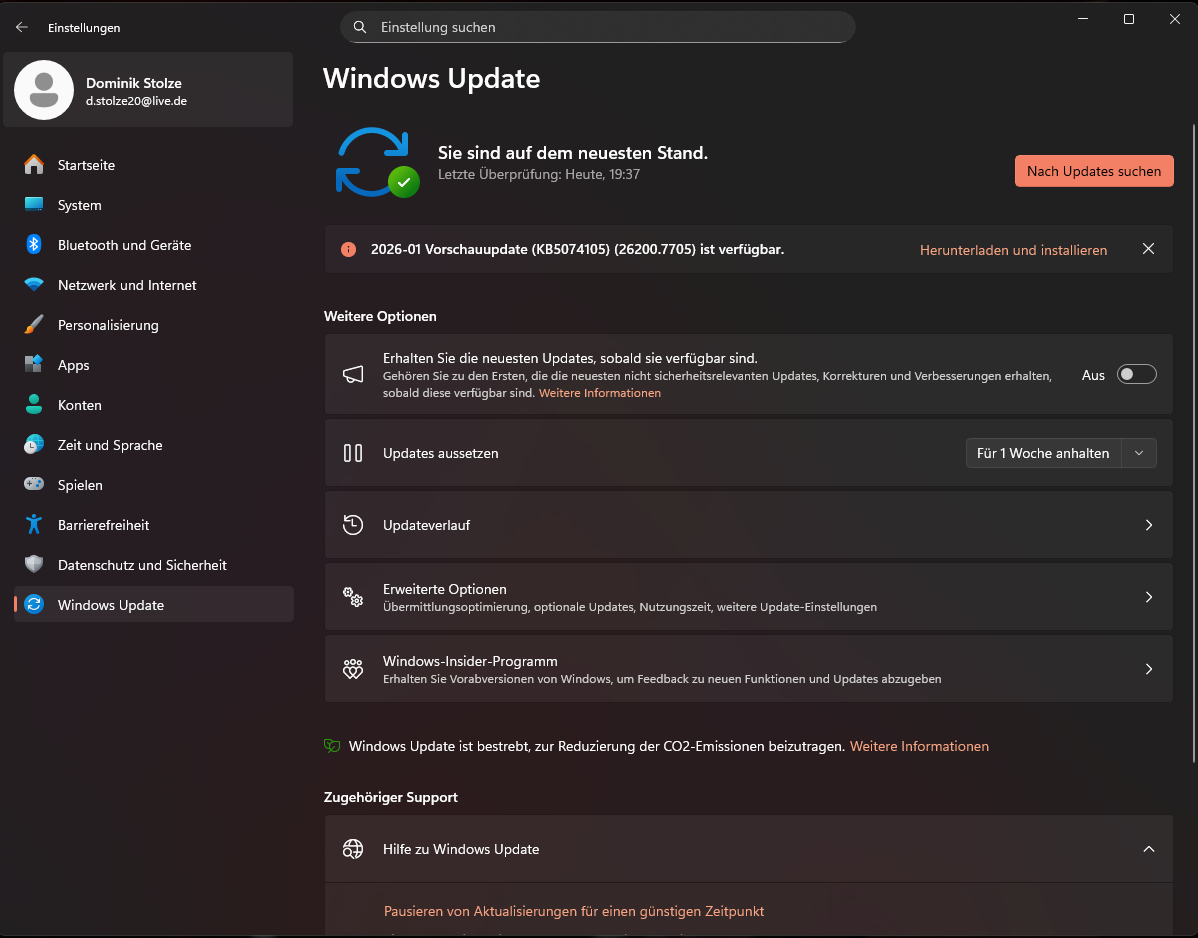This screenshot has width=1198, height=938.
Task: Click the System monitor icon
Action: pos(34,205)
